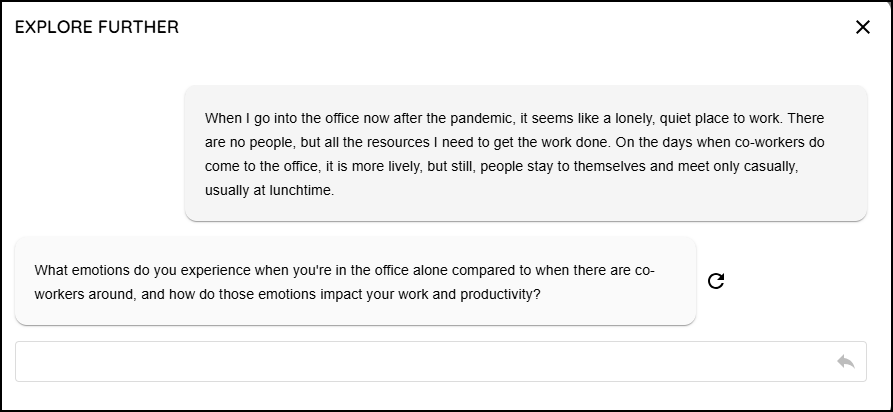
Task: Click the line starting "are no people, but"
Action: 515,142
